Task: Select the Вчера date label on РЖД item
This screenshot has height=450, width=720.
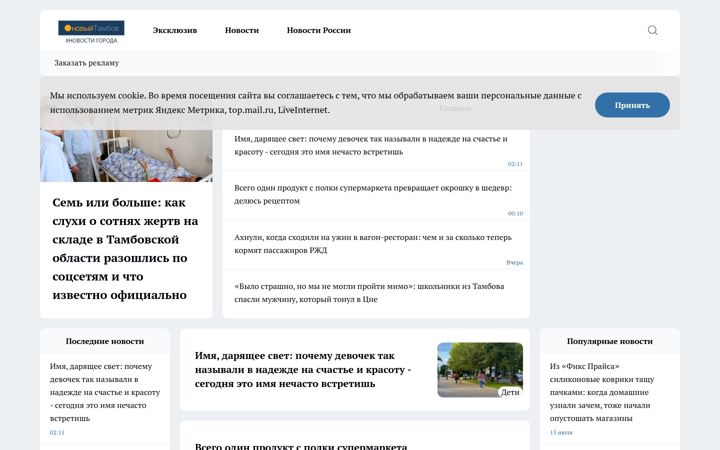Action: pos(514,263)
